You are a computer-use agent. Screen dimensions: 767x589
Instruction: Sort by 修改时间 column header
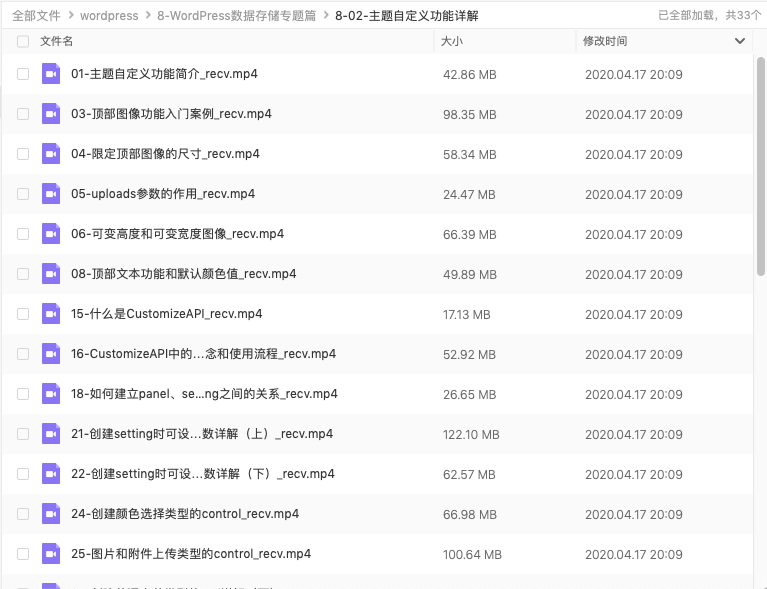605,41
